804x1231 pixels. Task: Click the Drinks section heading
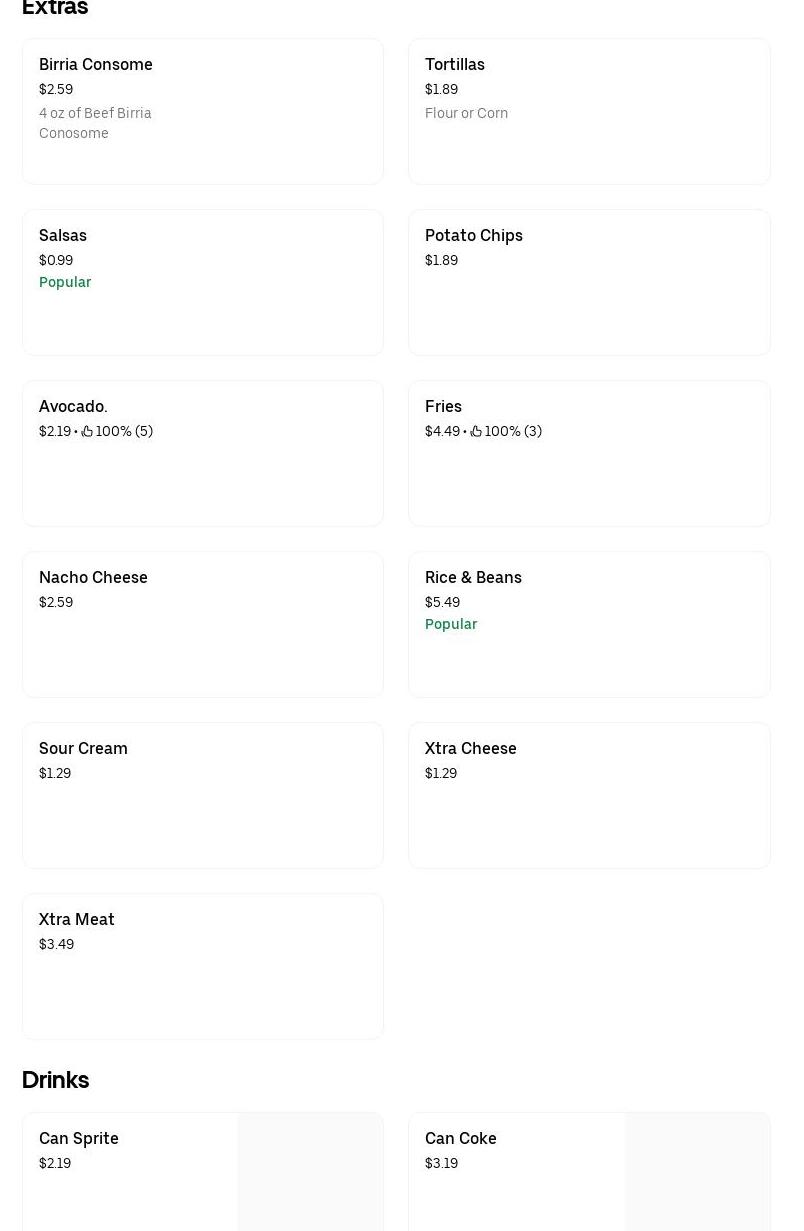point(56,1080)
